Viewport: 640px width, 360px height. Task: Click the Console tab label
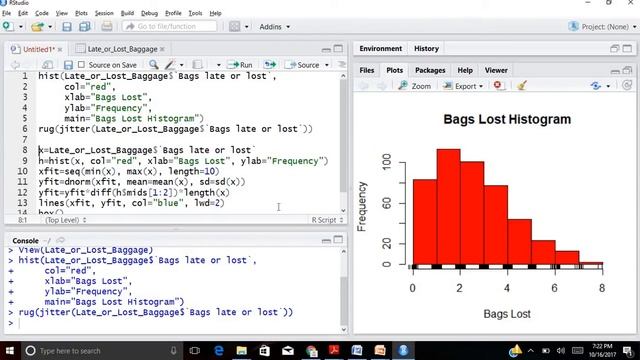tap(25, 240)
